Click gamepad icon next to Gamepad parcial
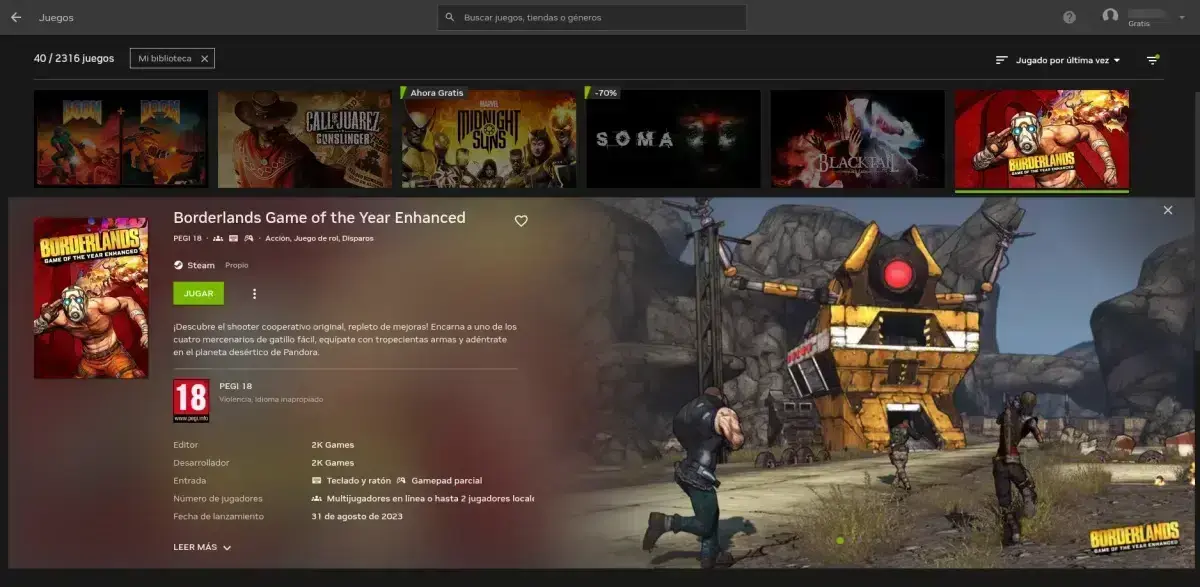The width and height of the screenshot is (1200, 587). click(x=401, y=480)
